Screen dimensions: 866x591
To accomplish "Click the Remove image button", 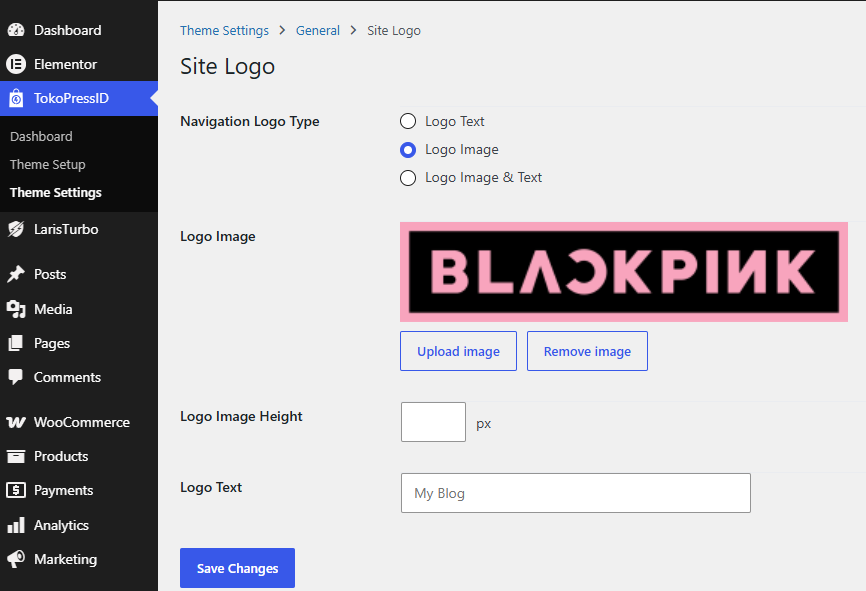I will pyautogui.click(x=587, y=351).
